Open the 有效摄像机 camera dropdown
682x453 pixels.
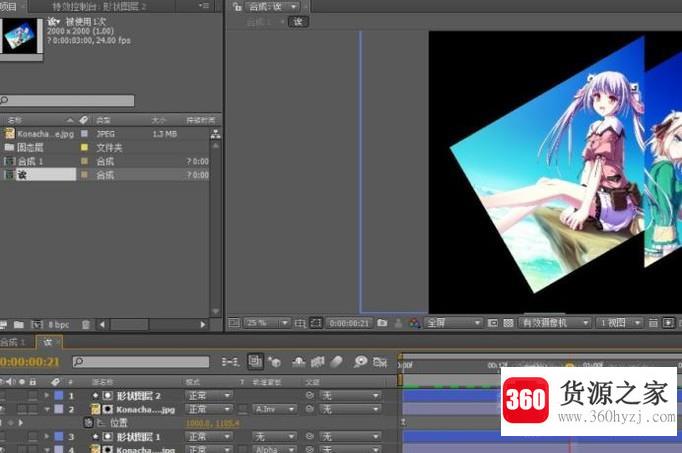[x=554, y=323]
